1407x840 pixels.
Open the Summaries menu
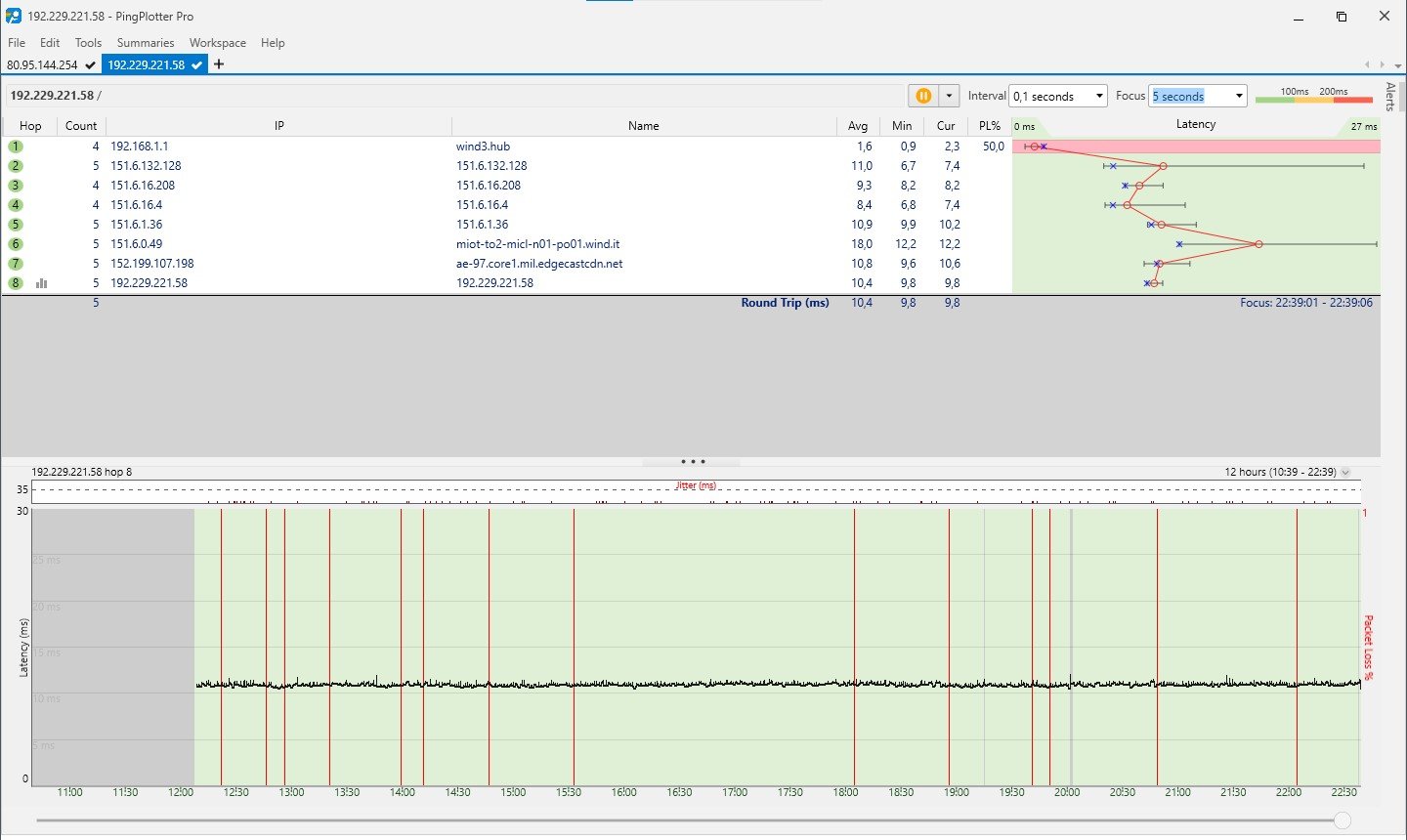point(145,43)
